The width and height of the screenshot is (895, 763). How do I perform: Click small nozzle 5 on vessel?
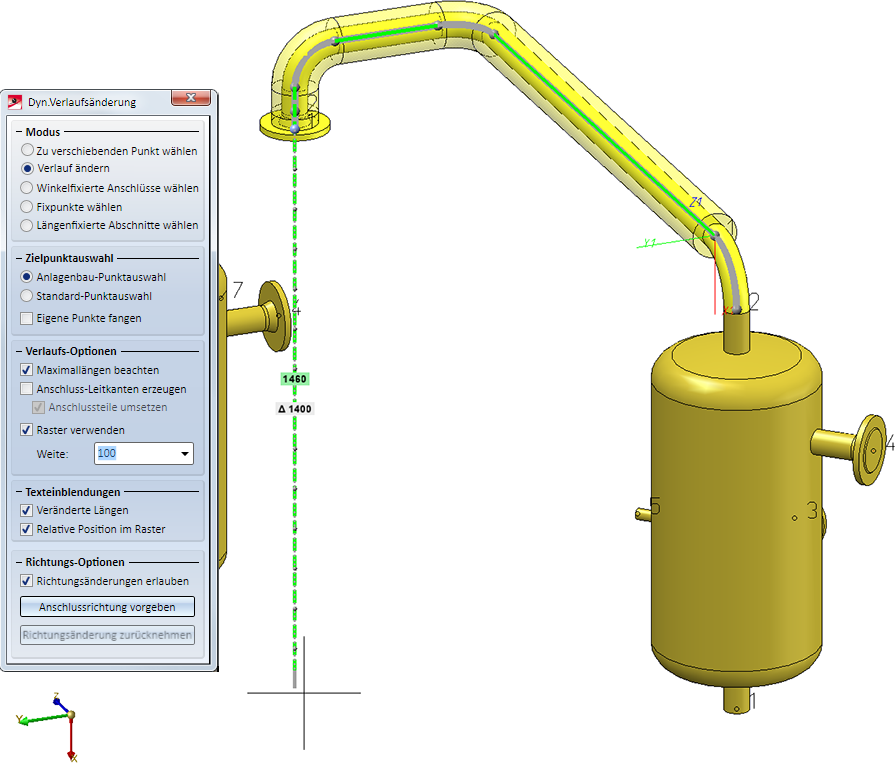pyautogui.click(x=644, y=514)
